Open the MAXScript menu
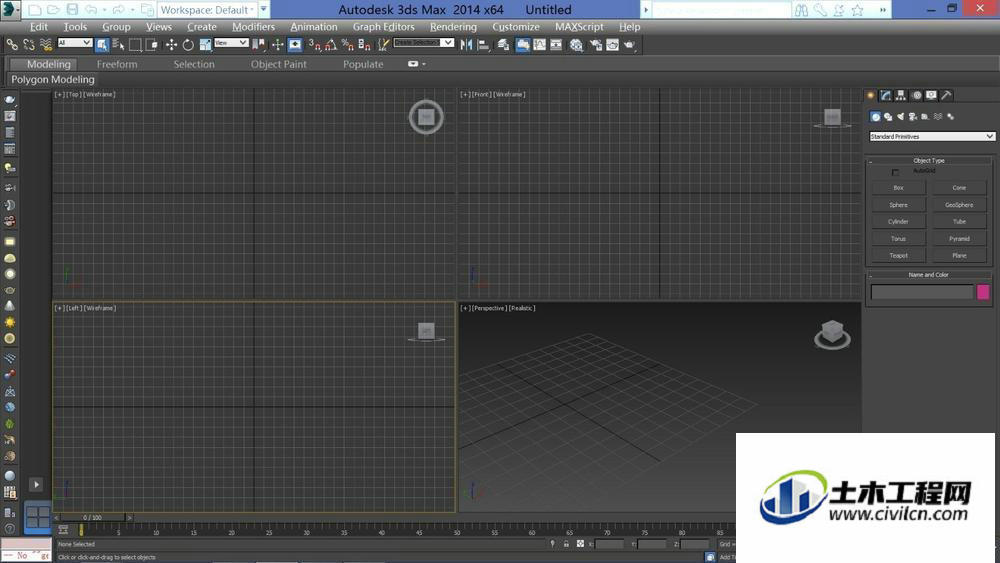Image resolution: width=1000 pixels, height=563 pixels. click(x=579, y=27)
